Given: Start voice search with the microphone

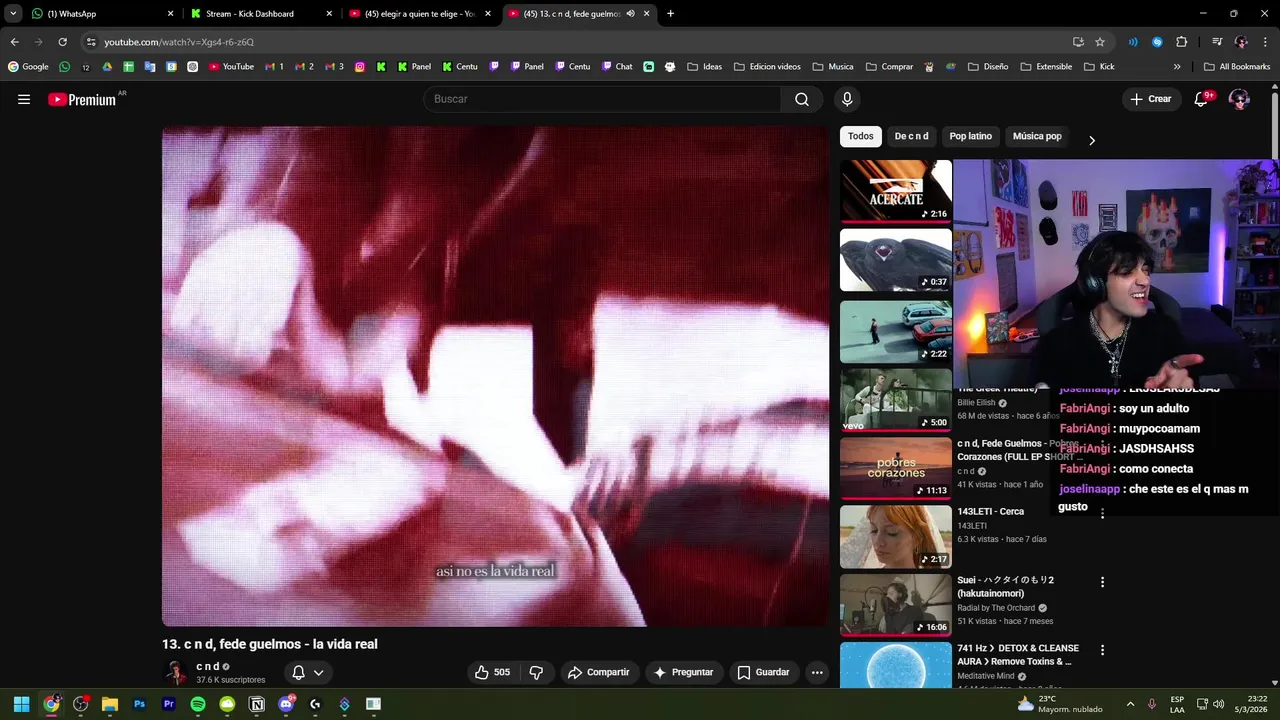Looking at the screenshot, I should point(847,99).
